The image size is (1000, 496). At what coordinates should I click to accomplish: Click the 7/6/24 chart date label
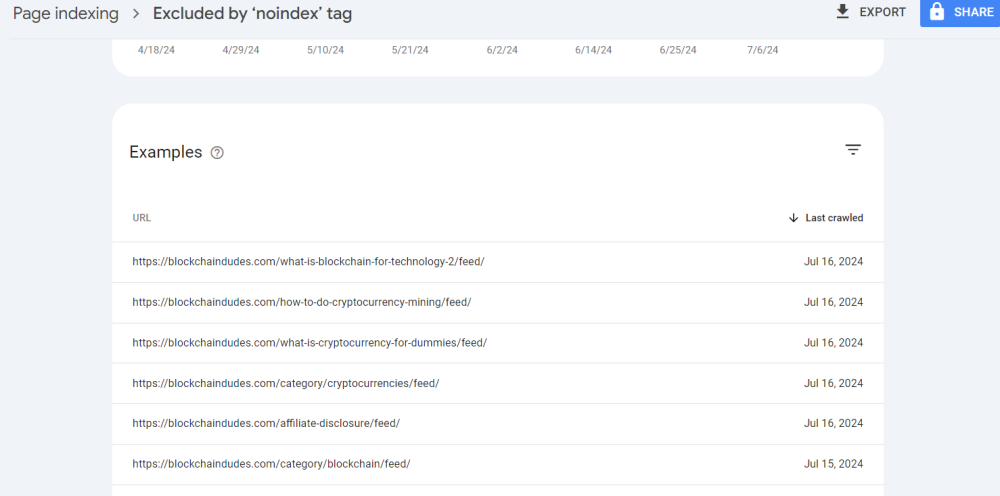[762, 49]
